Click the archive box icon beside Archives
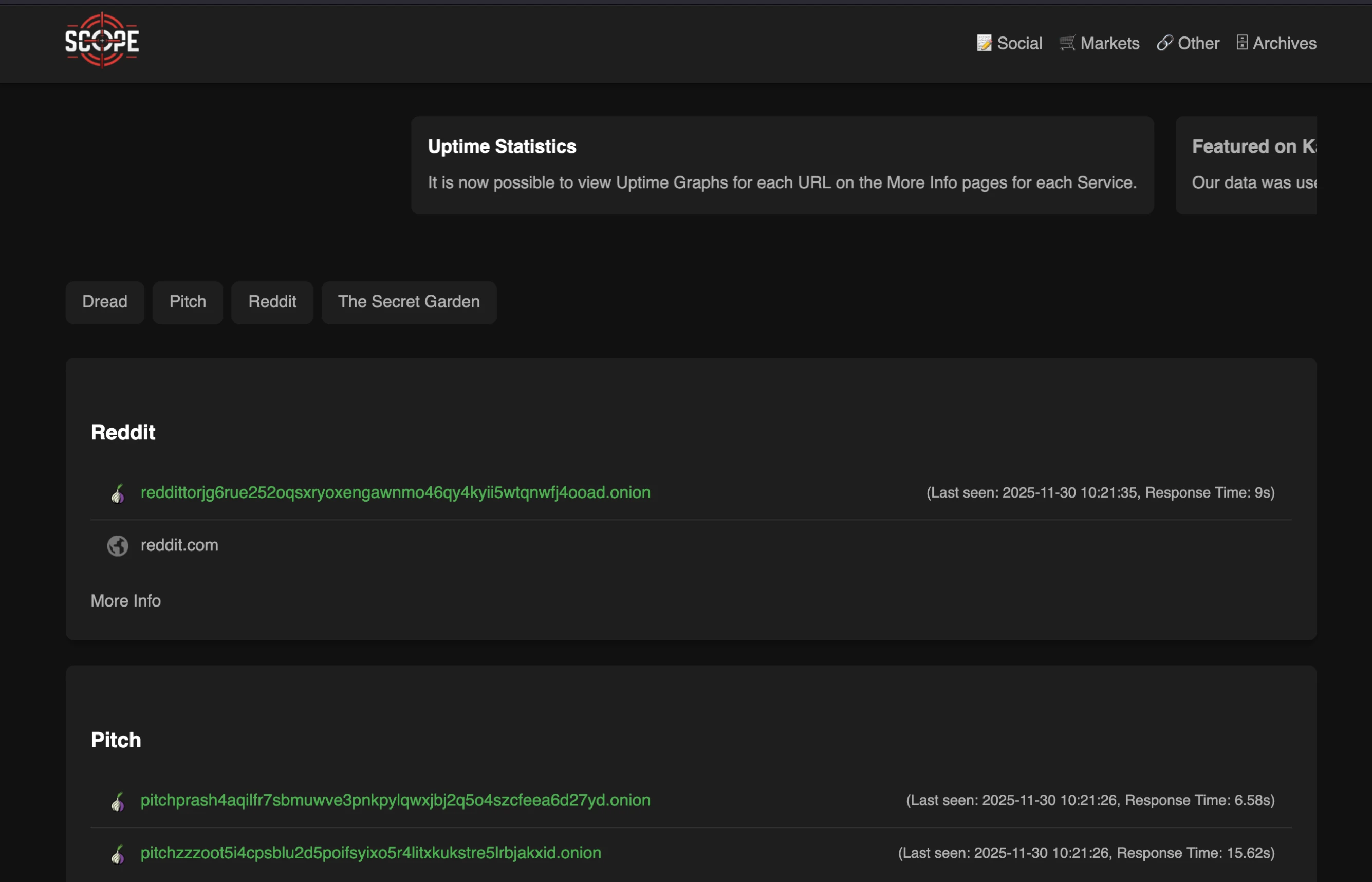This screenshot has height=882, width=1372. pos(1241,43)
